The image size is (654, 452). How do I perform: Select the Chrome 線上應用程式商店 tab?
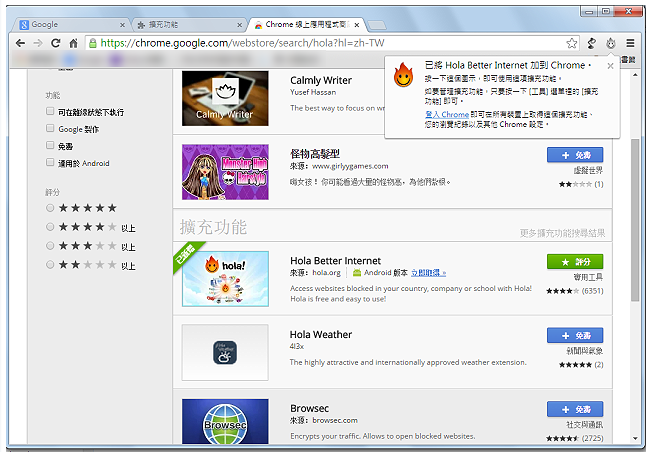(x=307, y=25)
